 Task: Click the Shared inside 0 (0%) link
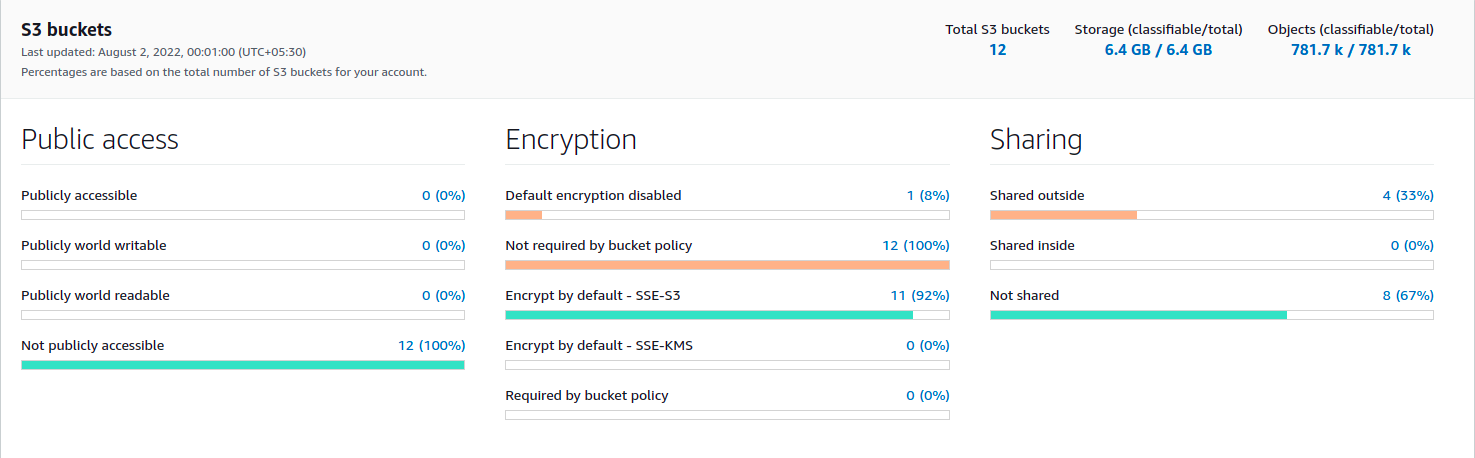pos(1412,246)
